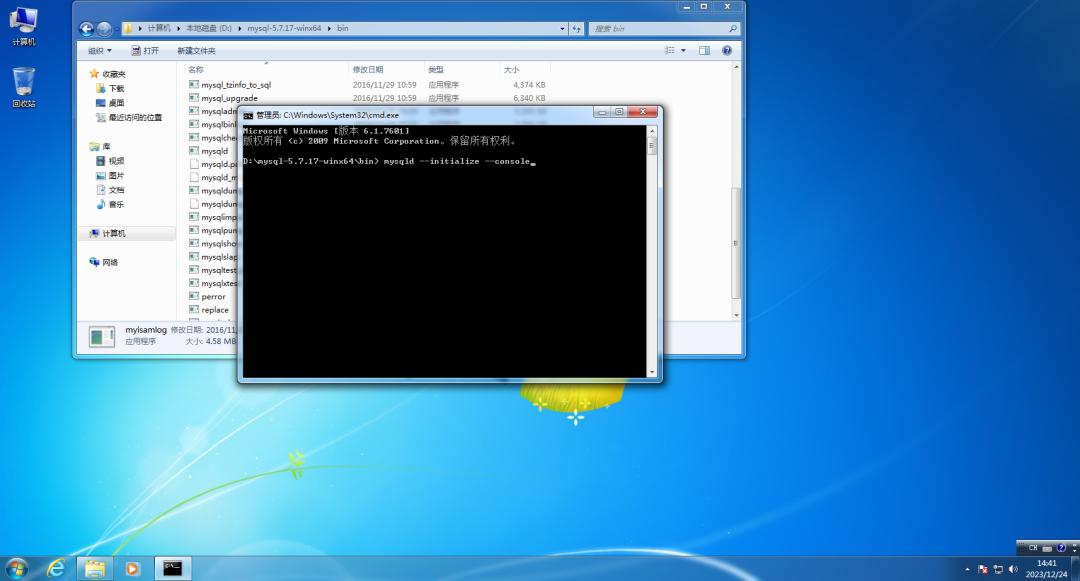Click Explorer file list scrollbar down arrow

[x=736, y=315]
